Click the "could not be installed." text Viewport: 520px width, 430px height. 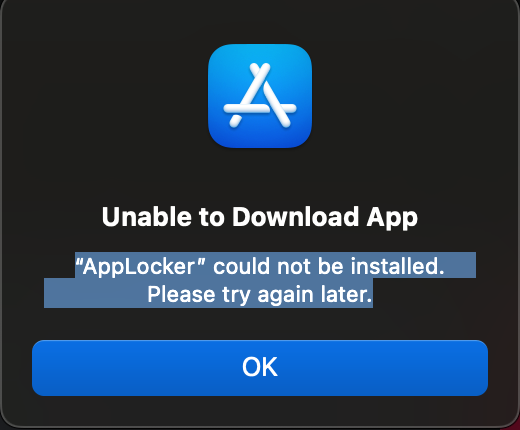[329, 266]
